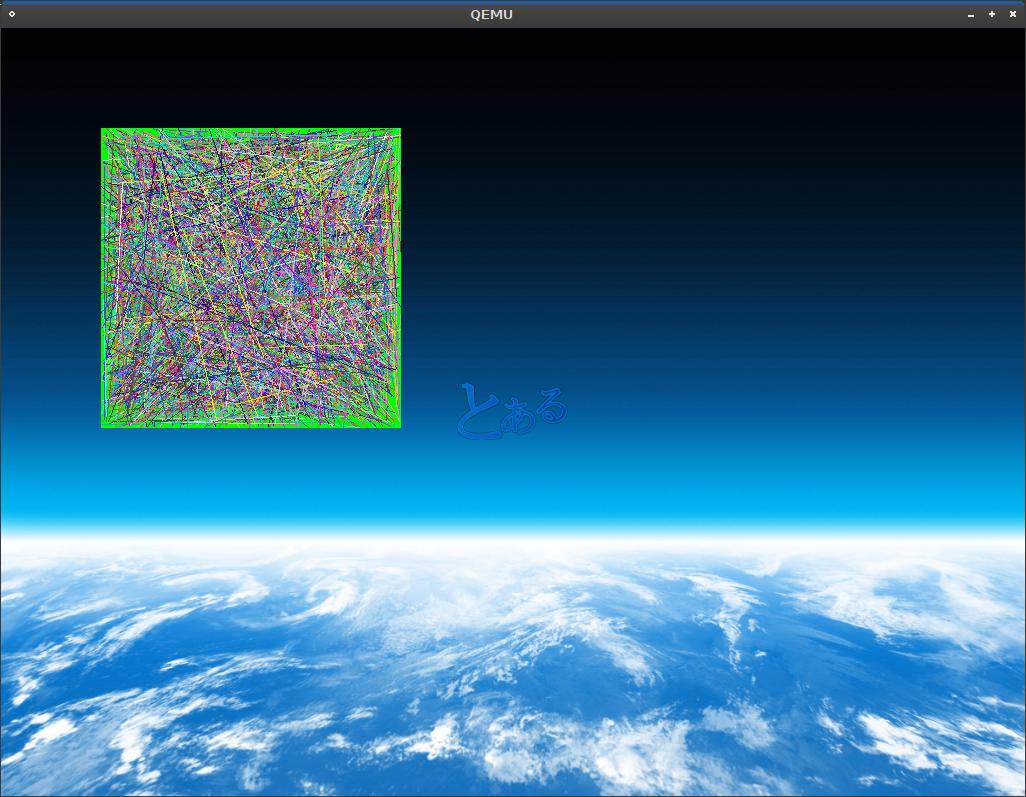The width and height of the screenshot is (1026, 797).
Task: Click the QEMU title text
Action: [491, 14]
